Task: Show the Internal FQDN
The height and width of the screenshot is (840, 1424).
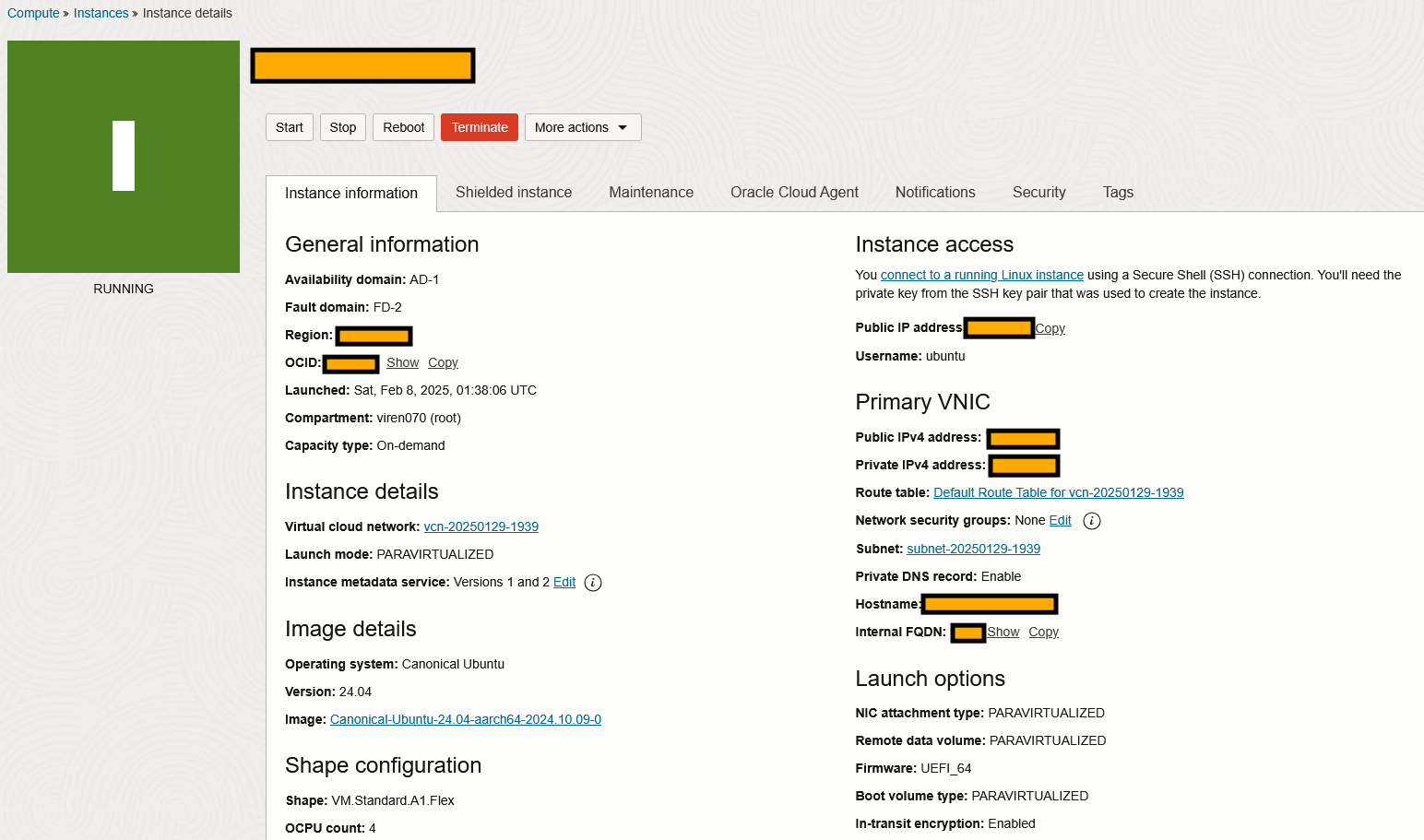Action: click(x=1003, y=632)
